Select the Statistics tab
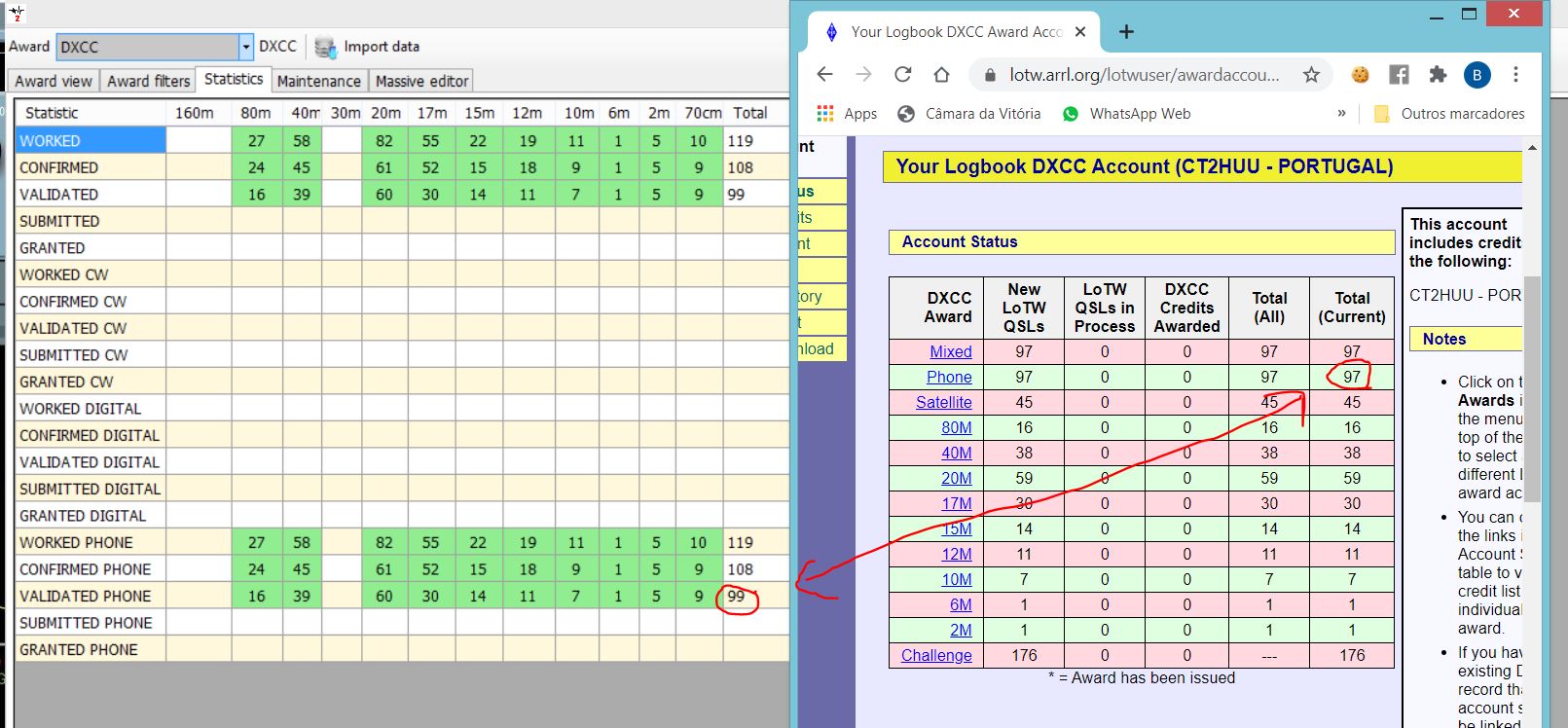The height and width of the screenshot is (728, 1568). [x=234, y=79]
